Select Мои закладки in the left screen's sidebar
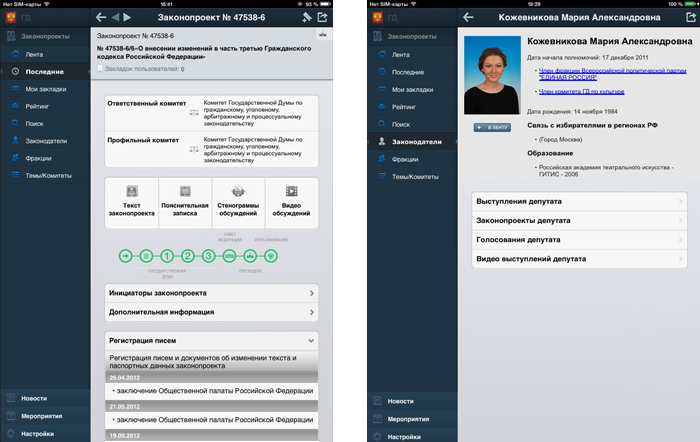This screenshot has height=442, width=700. pos(43,90)
